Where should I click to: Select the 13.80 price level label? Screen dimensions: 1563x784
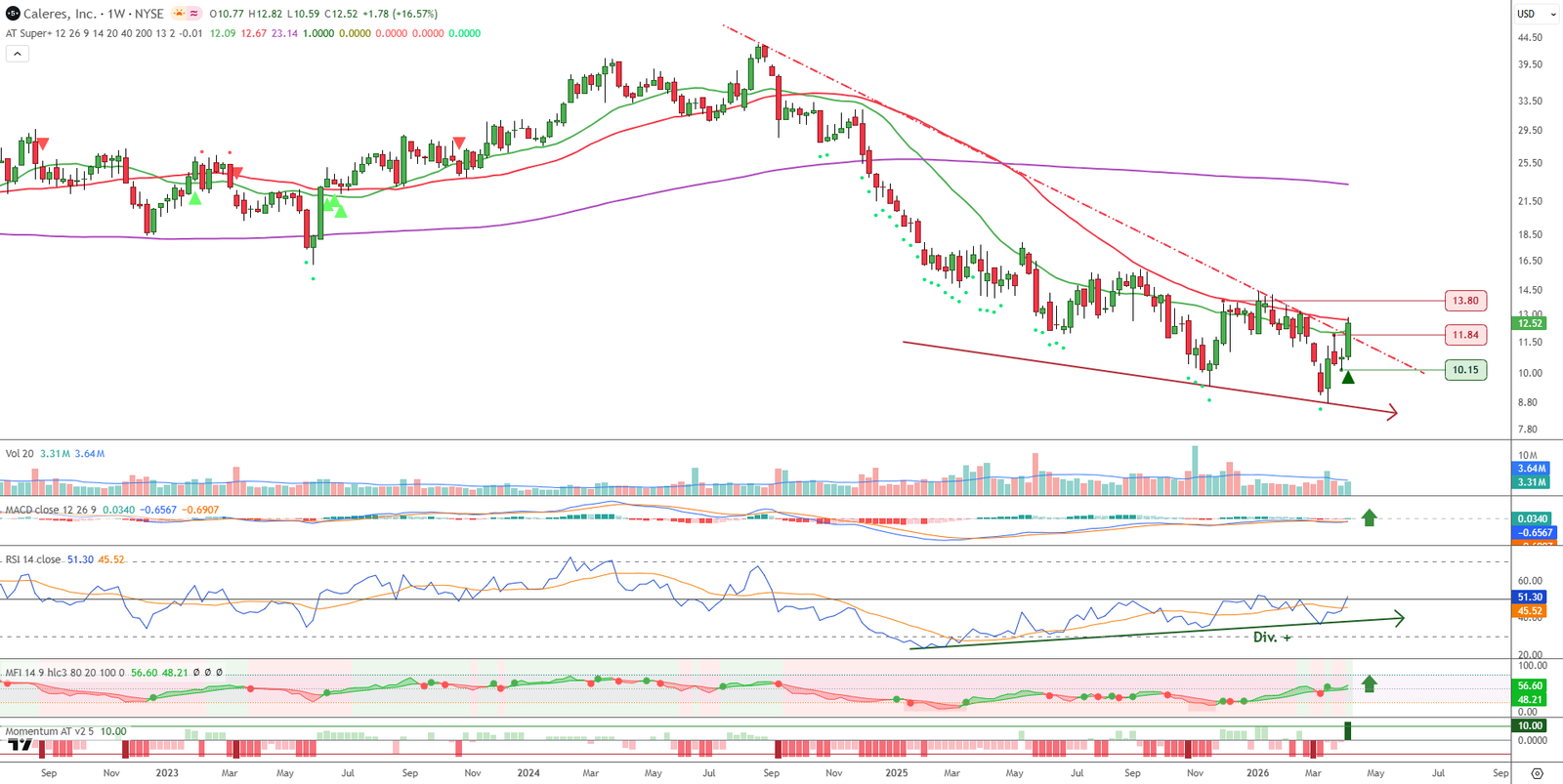tap(1464, 301)
